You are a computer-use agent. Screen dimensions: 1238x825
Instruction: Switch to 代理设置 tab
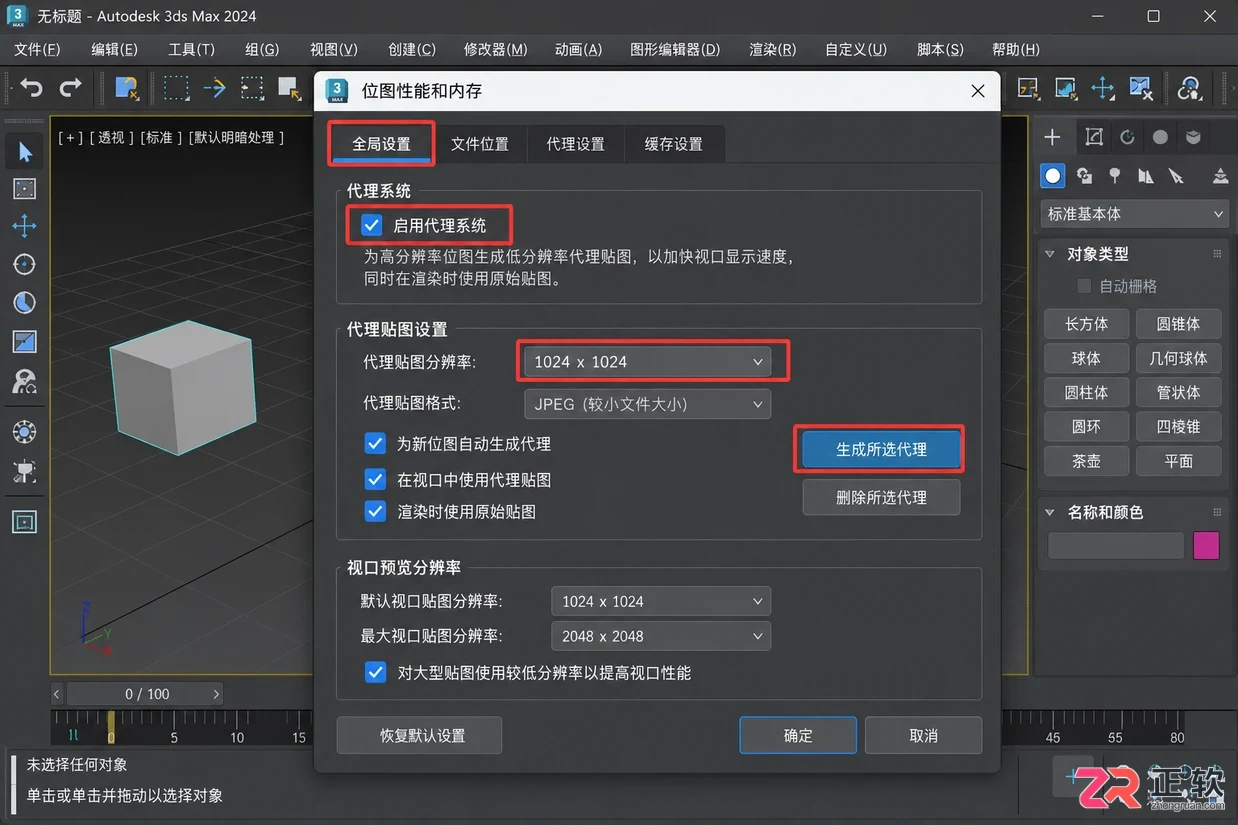(576, 144)
